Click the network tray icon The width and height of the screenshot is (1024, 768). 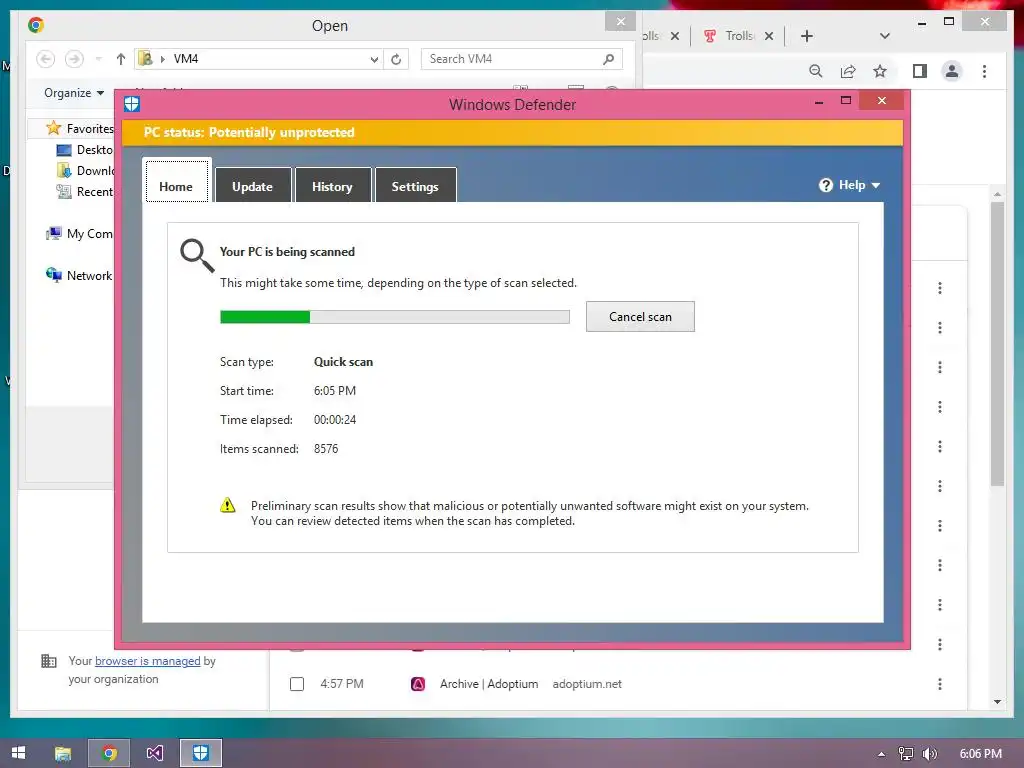906,754
